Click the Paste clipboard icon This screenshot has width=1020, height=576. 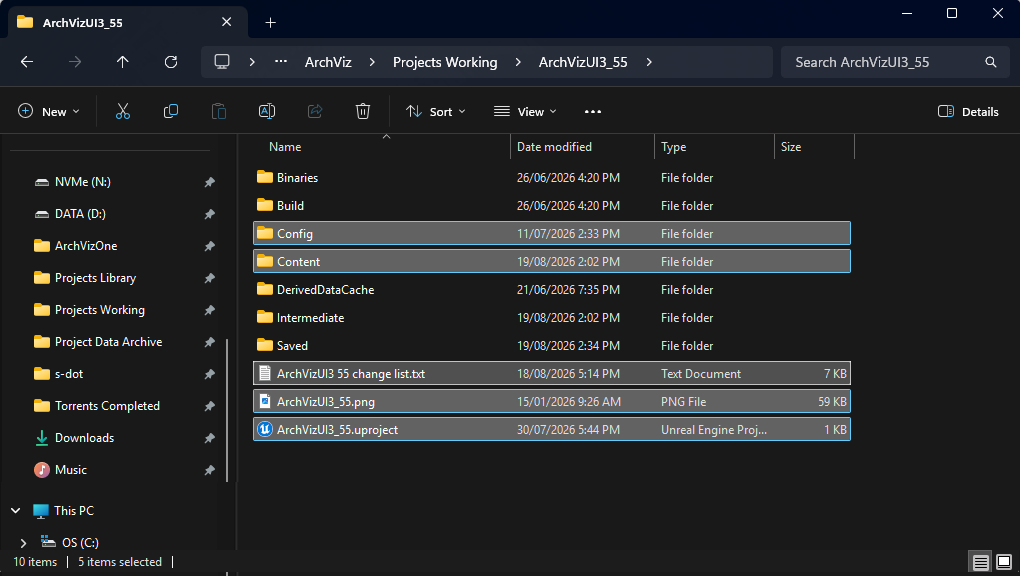[219, 111]
